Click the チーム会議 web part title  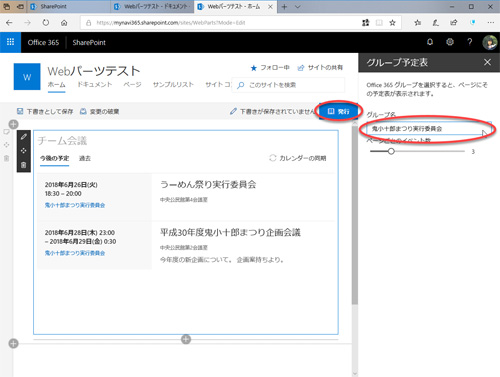pyautogui.click(x=62, y=141)
